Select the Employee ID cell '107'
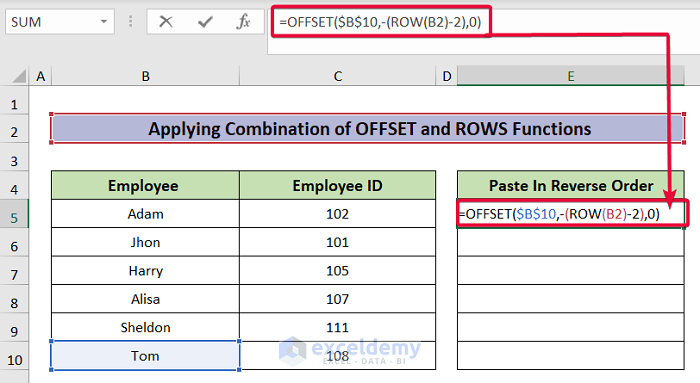Viewport: 700px width, 383px height. coord(338,299)
